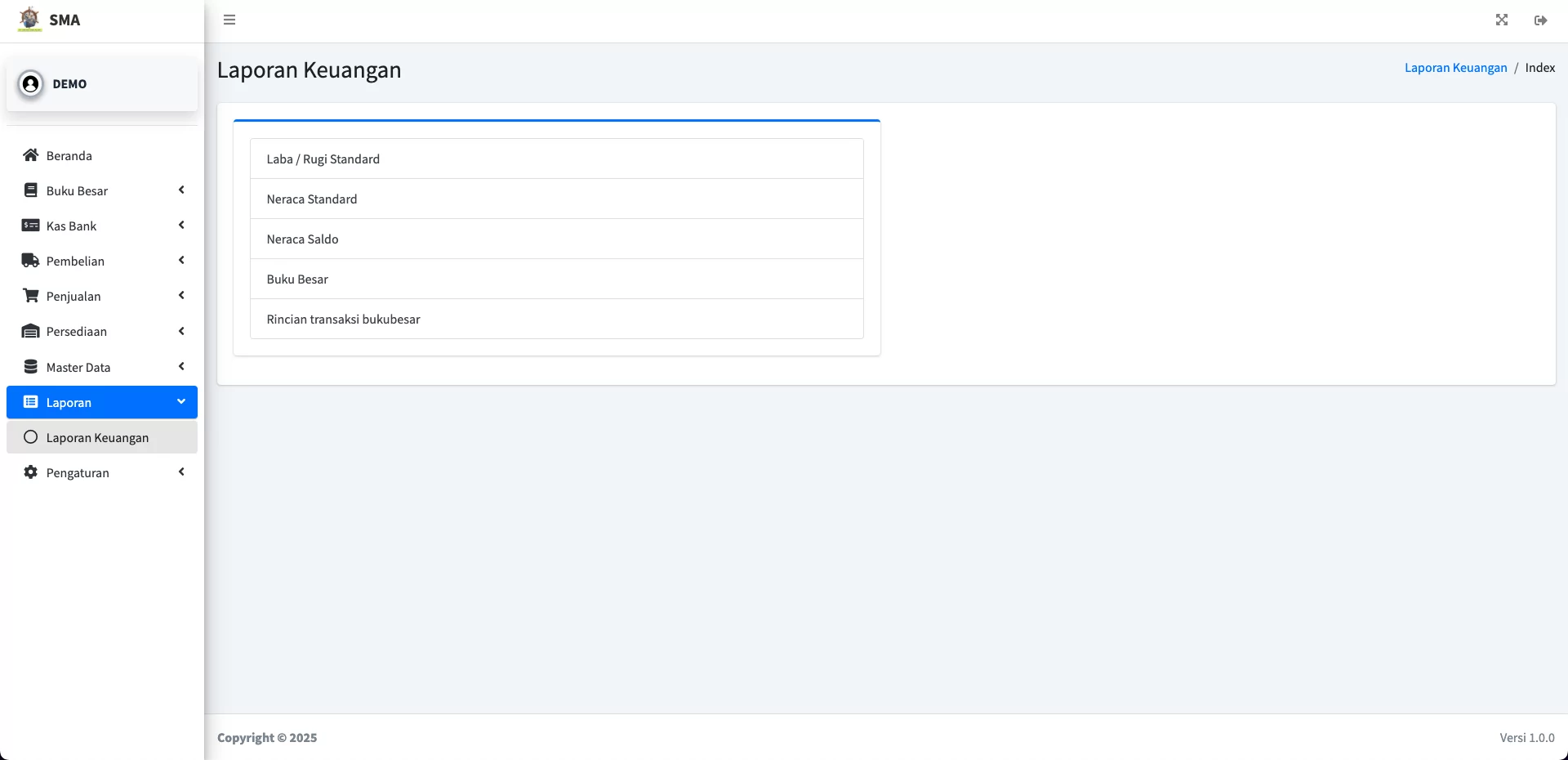Click the Laporan Keuangan breadcrumb link
The height and width of the screenshot is (760, 1568).
coord(1456,68)
